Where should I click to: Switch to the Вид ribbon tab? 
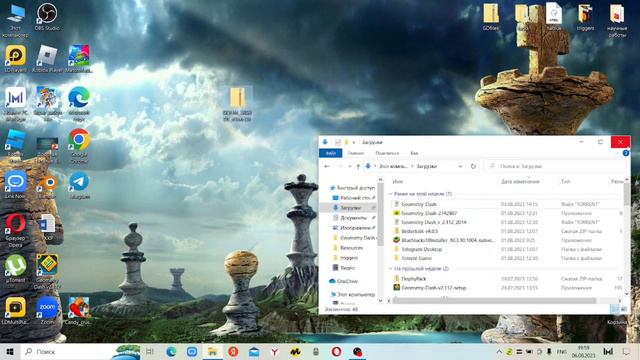tap(414, 153)
